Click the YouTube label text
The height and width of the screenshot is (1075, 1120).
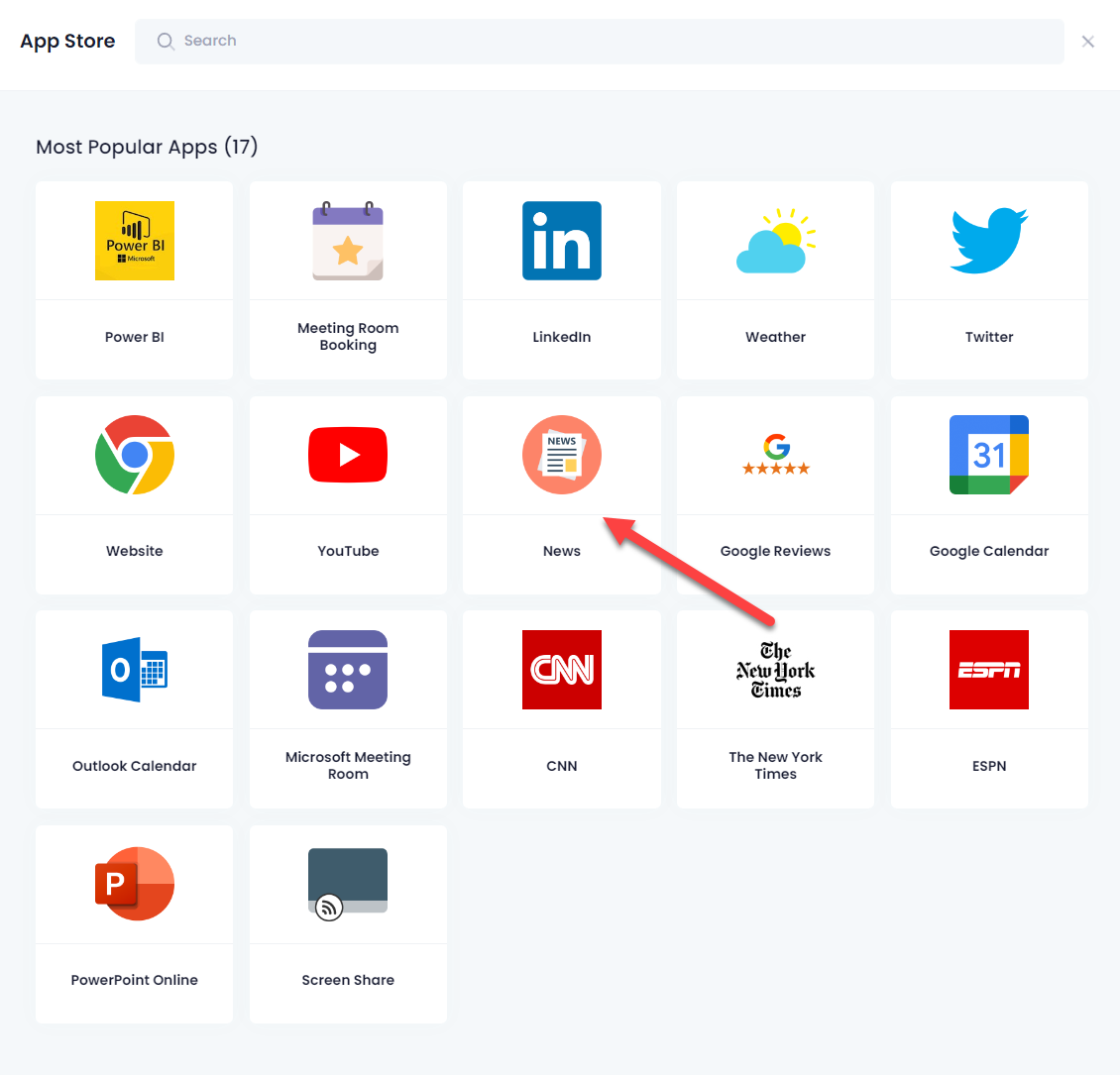(x=348, y=551)
